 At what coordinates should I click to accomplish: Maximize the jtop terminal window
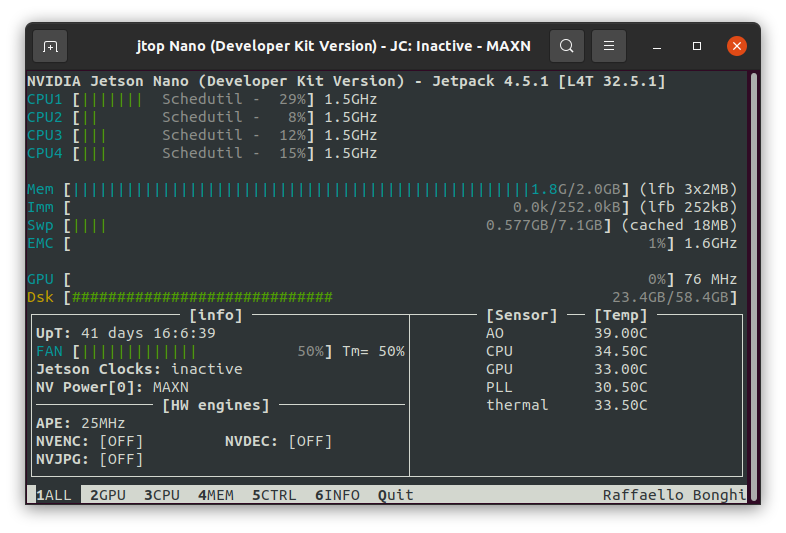pos(697,46)
